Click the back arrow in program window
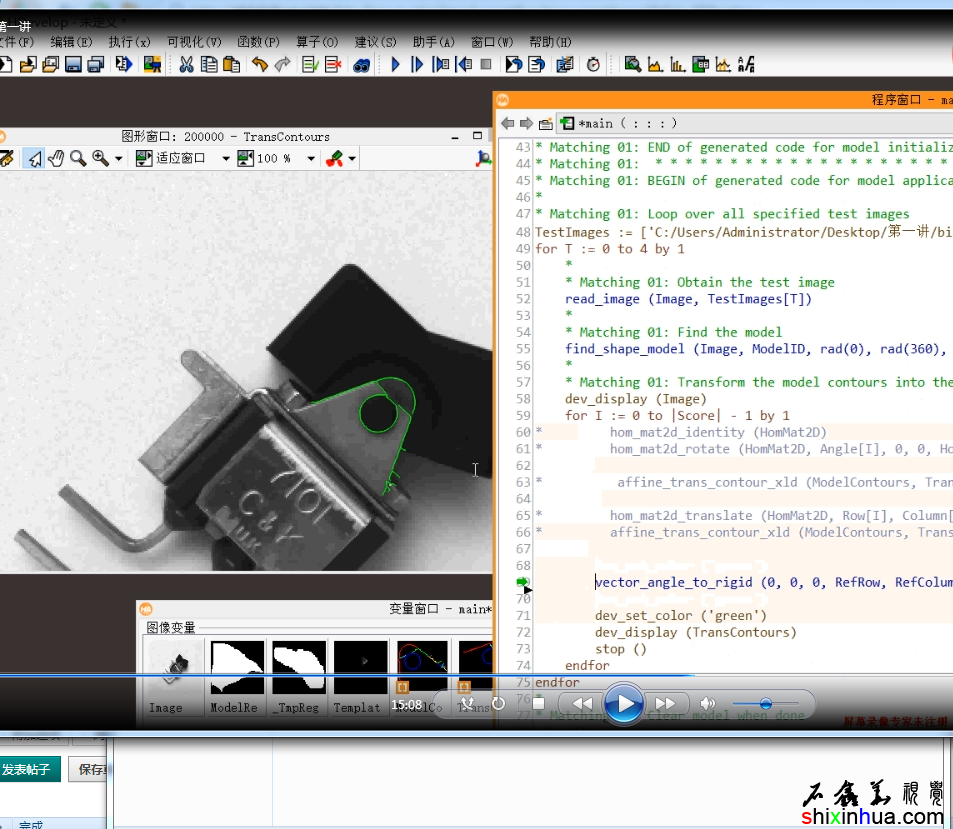 [x=507, y=123]
